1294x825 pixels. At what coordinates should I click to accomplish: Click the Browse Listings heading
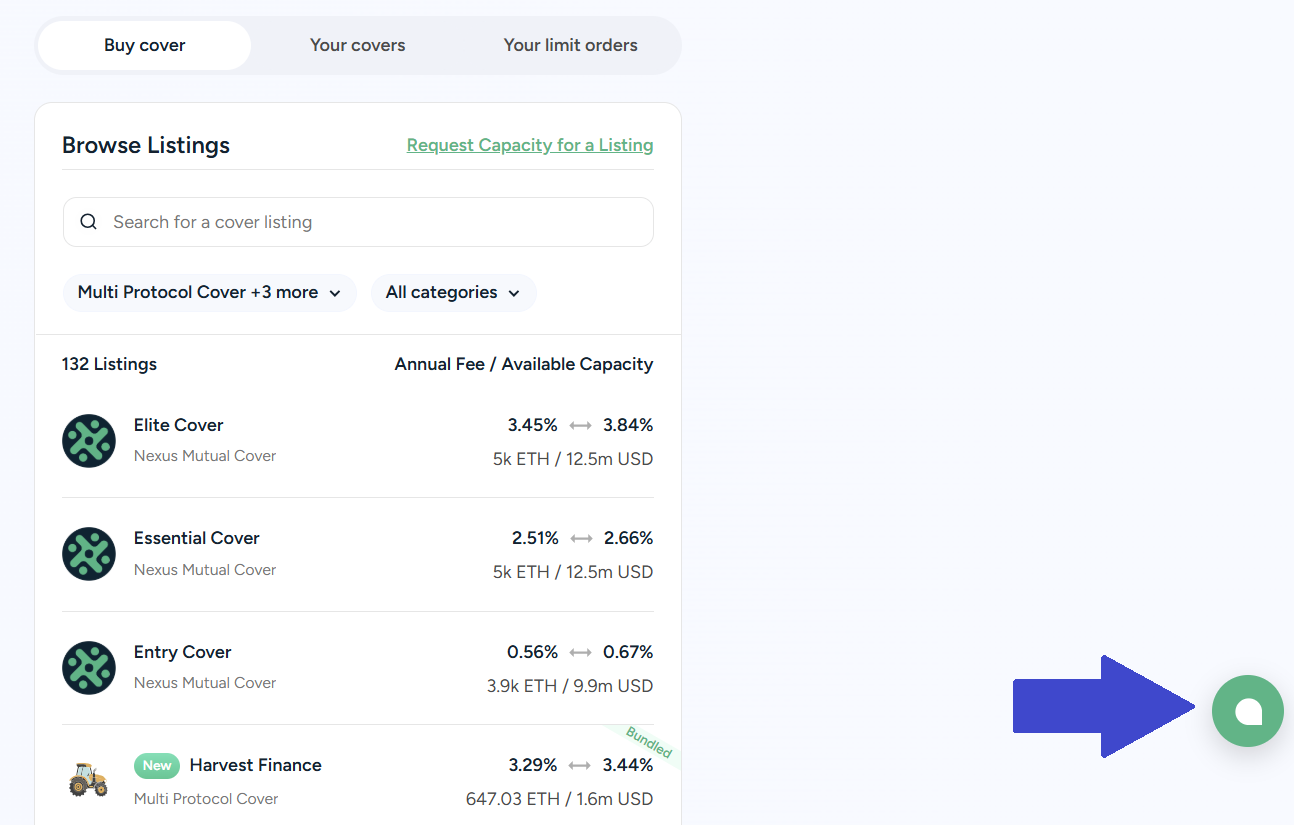click(x=146, y=145)
